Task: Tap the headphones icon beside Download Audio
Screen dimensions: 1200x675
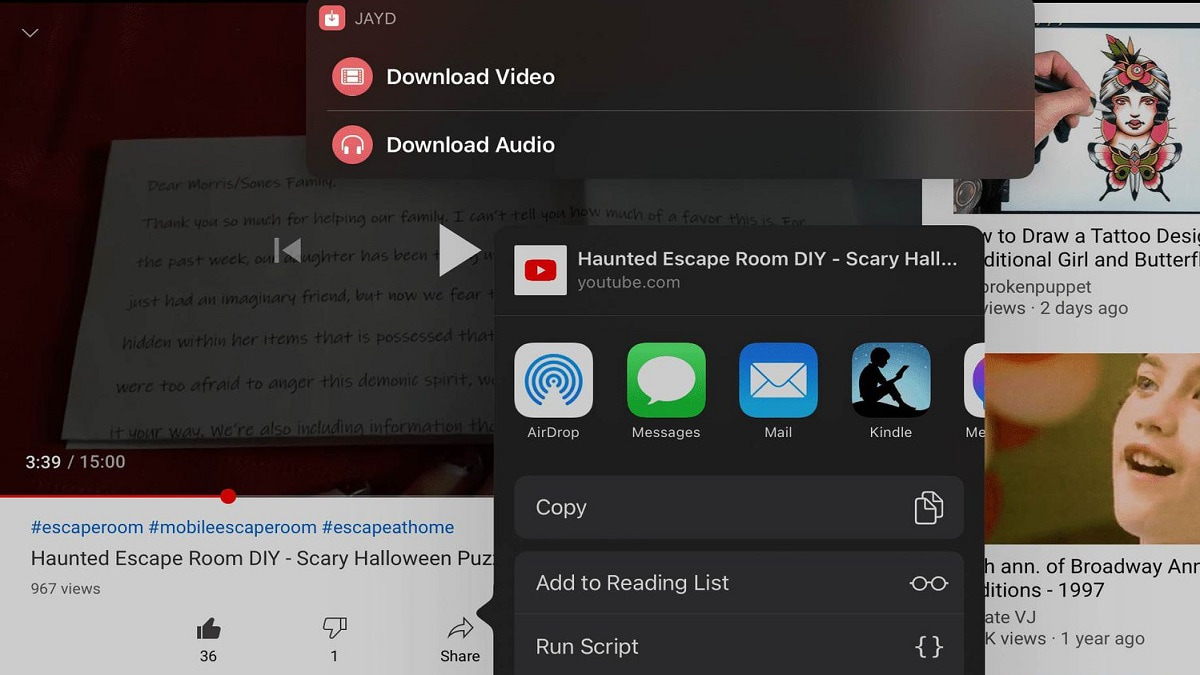Action: click(x=352, y=145)
